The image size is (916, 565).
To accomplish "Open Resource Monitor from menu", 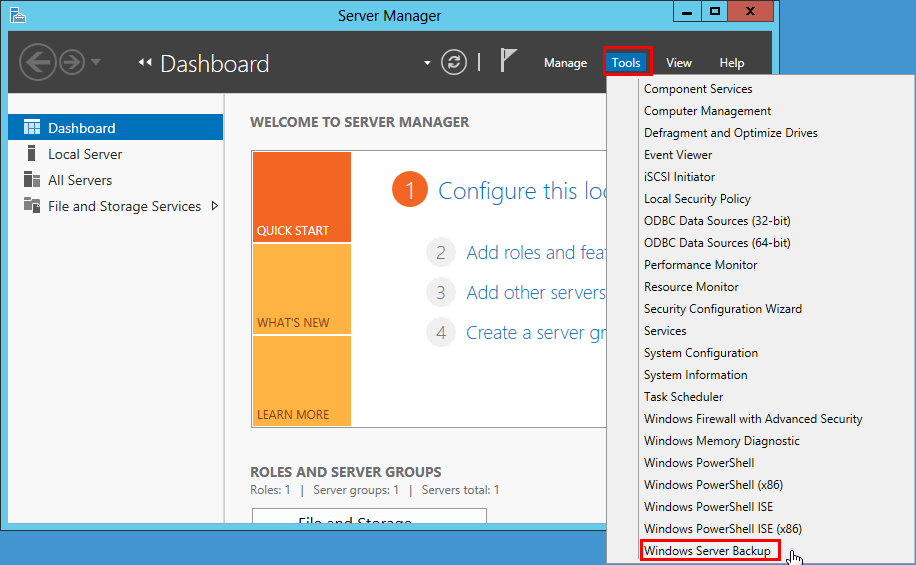I will coord(691,287).
